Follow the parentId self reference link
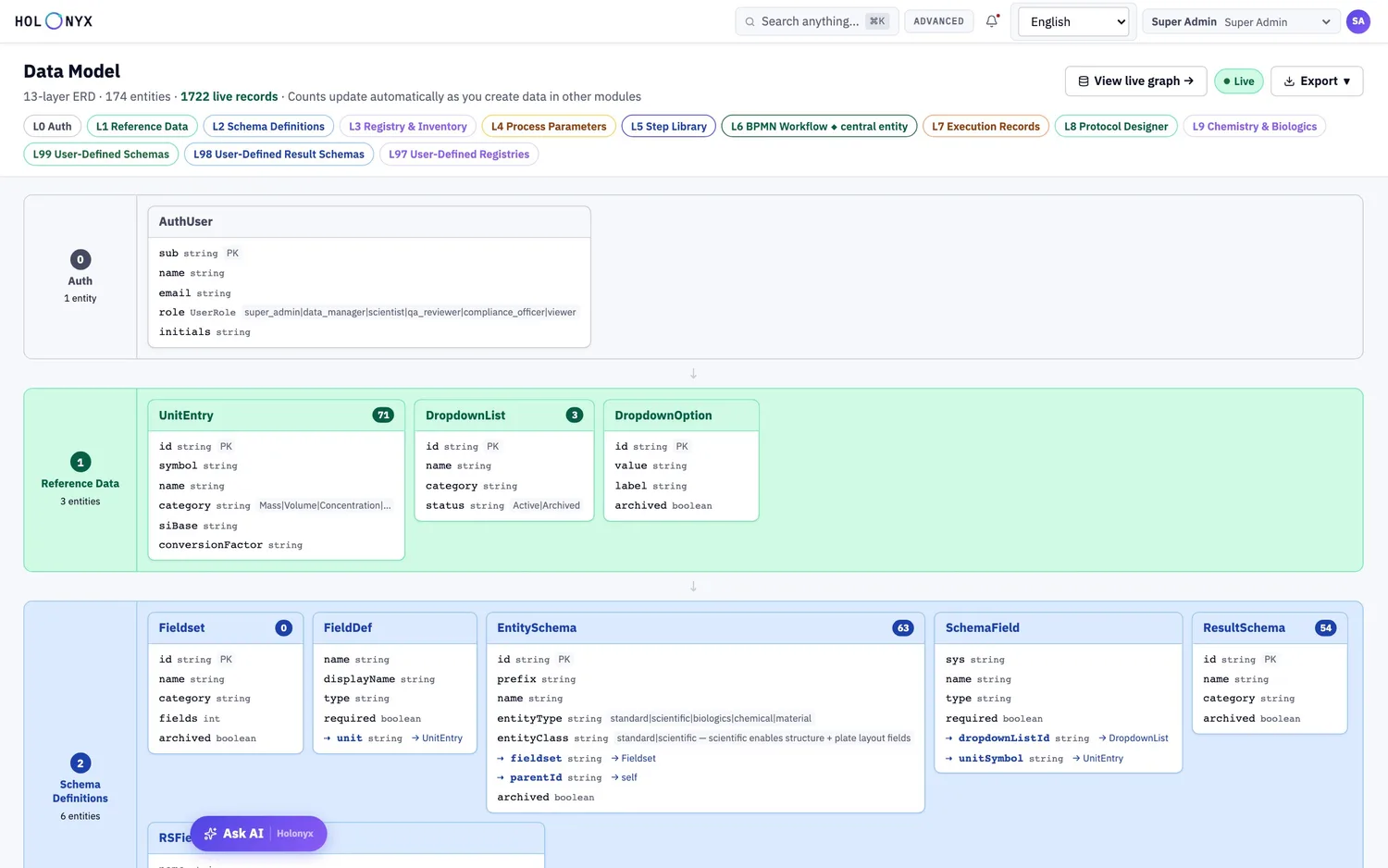Screen dimensions: 1388x868 (x=624, y=778)
